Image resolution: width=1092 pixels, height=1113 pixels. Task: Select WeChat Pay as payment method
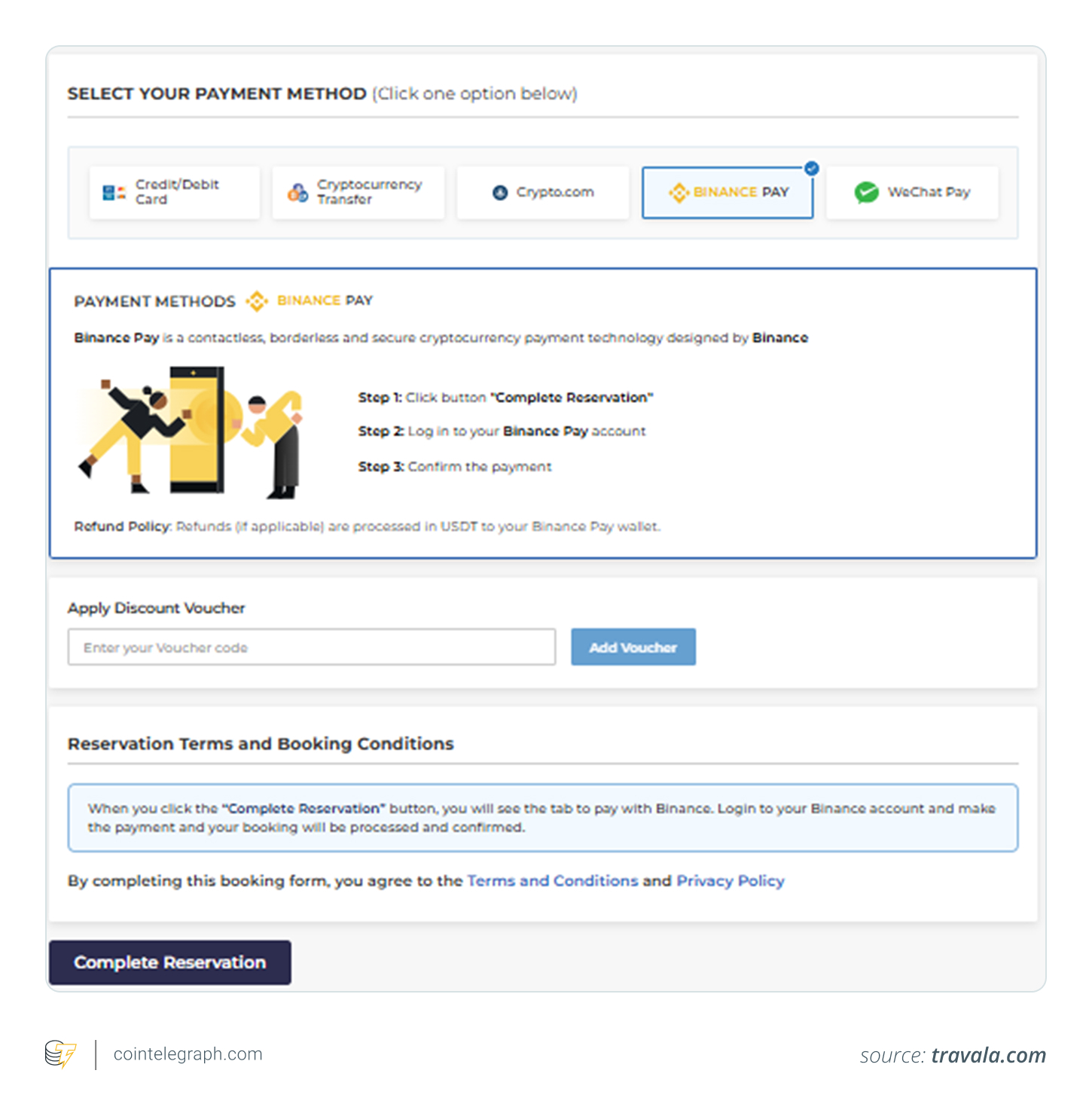(912, 193)
